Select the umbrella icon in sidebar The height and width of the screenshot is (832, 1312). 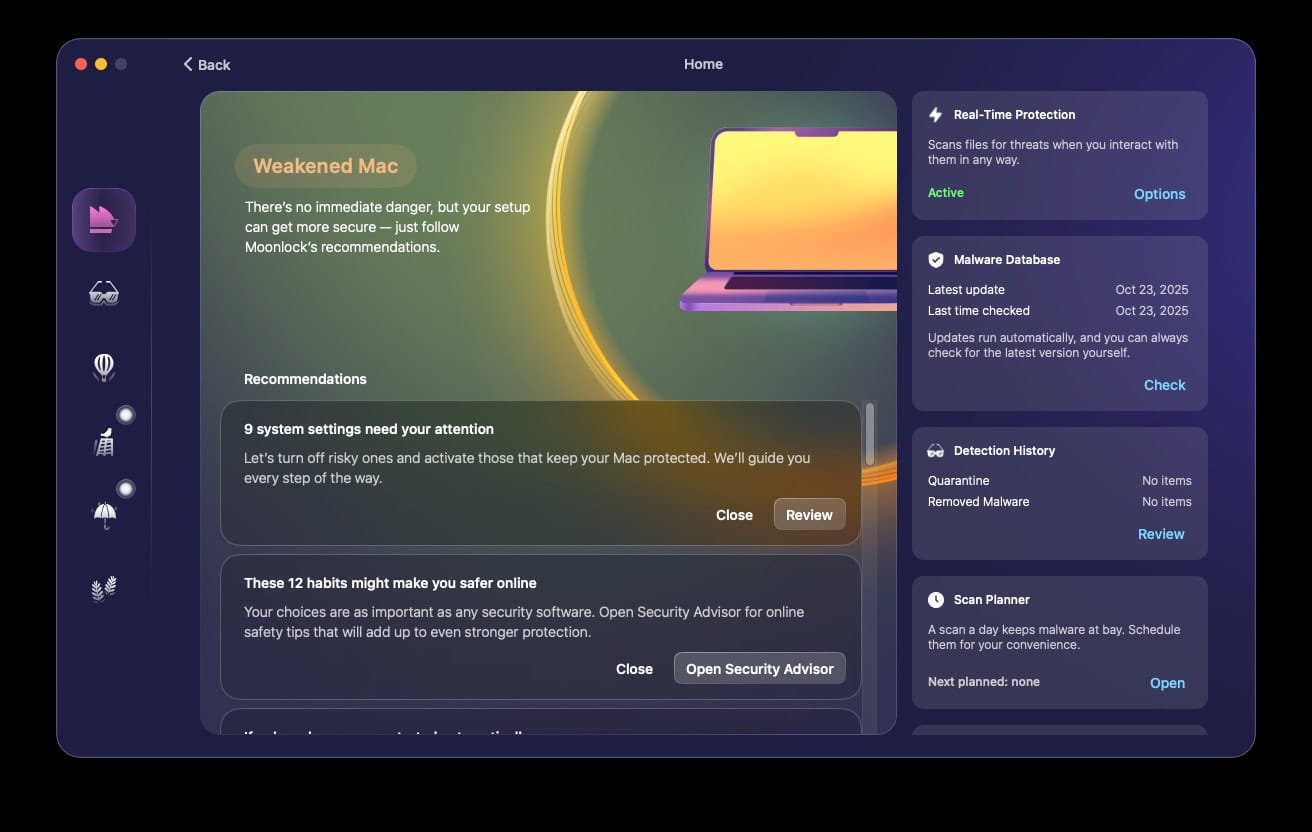104,515
